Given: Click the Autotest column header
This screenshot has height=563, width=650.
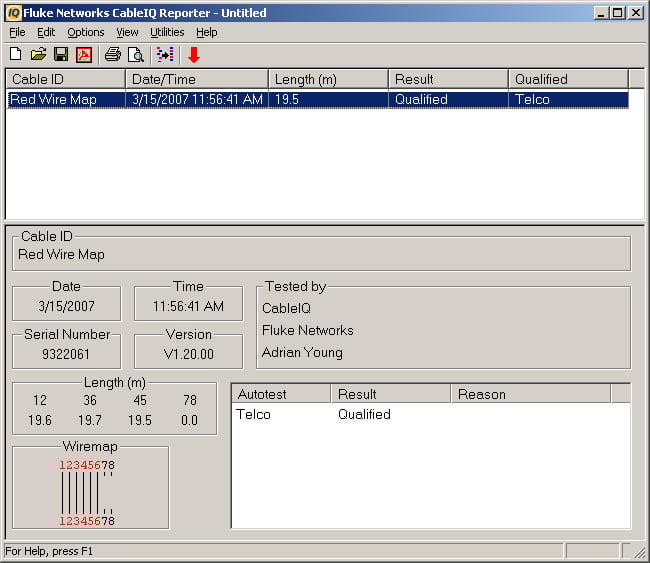Looking at the screenshot, I should (x=281, y=394).
